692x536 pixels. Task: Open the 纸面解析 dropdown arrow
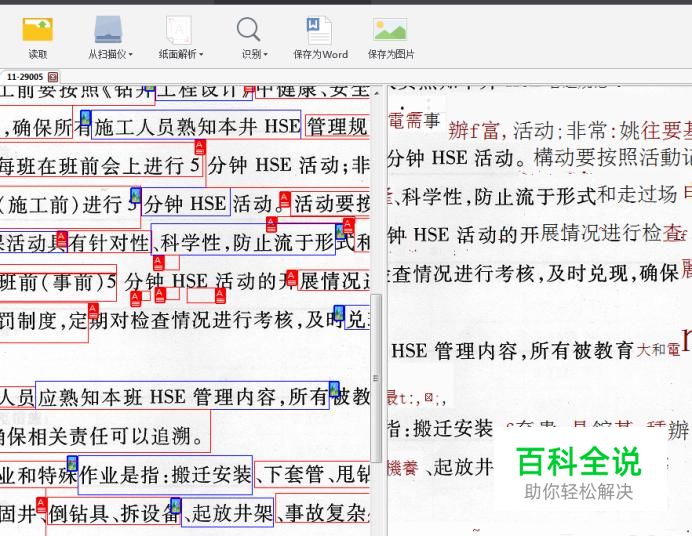pyautogui.click(x=201, y=55)
